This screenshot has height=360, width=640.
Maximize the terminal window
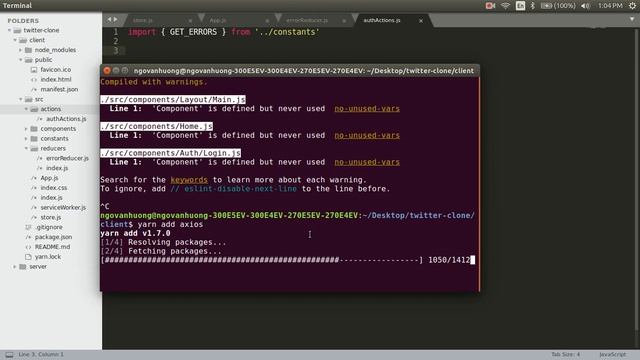pyautogui.click(x=125, y=71)
